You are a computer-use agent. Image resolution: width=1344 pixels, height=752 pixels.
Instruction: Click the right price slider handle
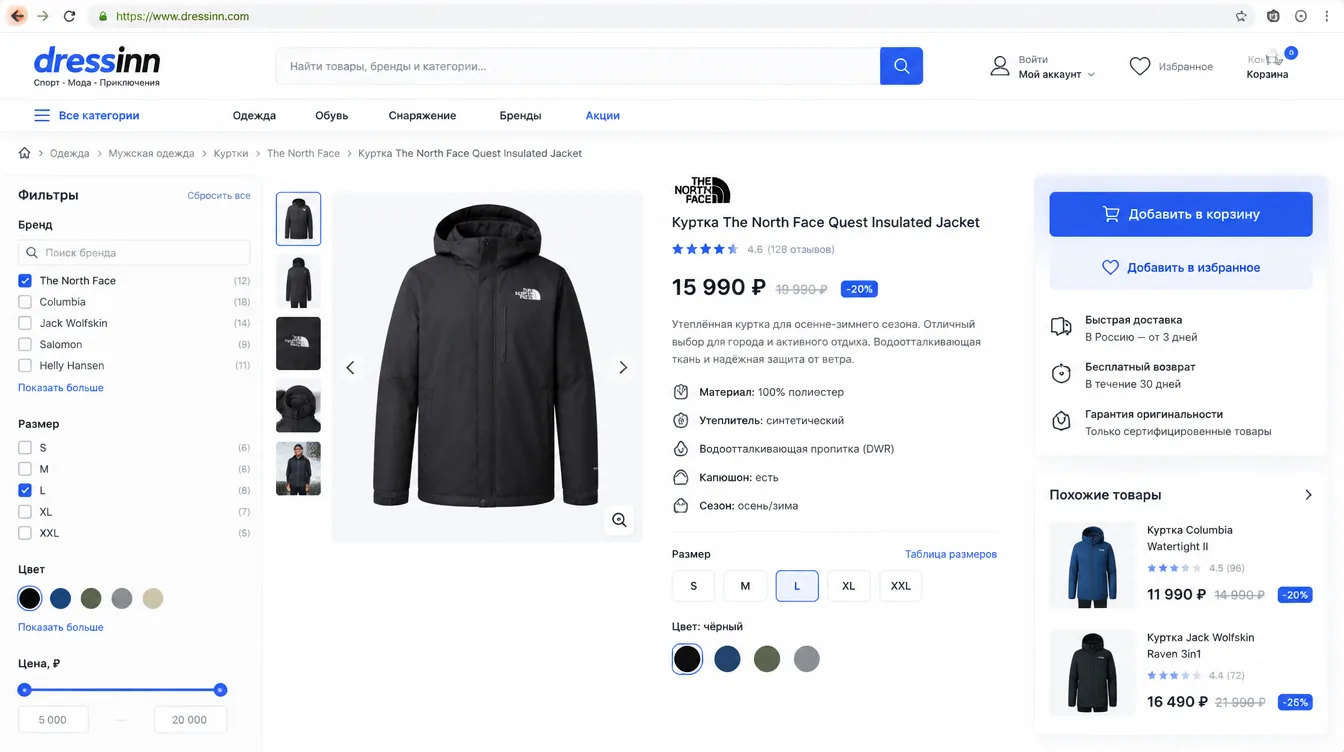click(220, 690)
